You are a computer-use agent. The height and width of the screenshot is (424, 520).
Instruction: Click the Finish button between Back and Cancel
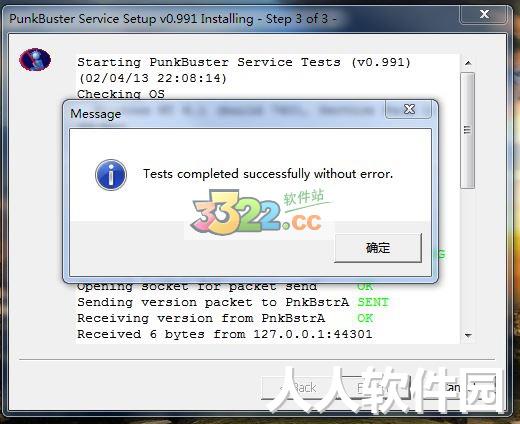tap(377, 388)
